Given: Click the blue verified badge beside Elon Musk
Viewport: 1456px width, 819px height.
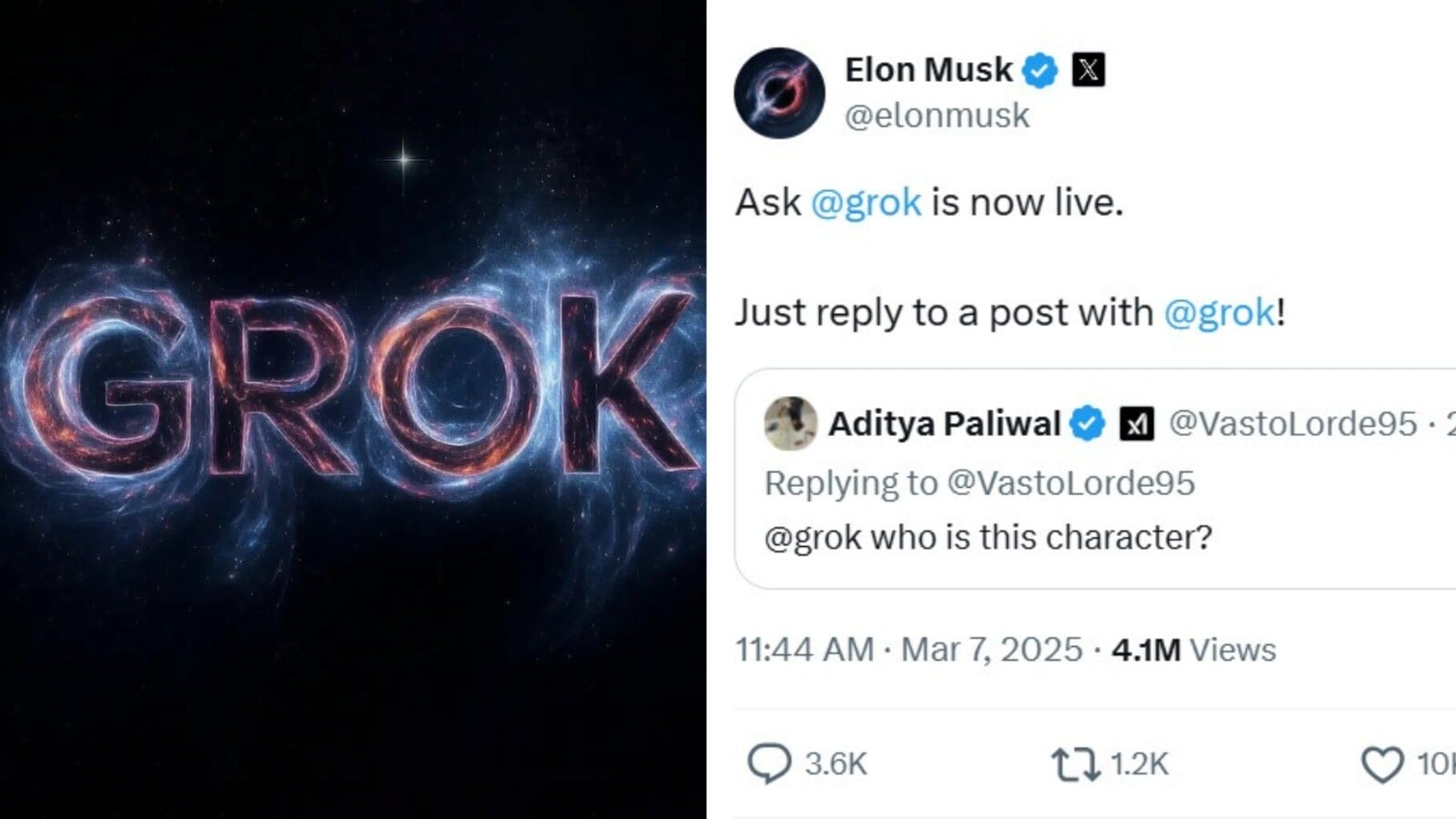Looking at the screenshot, I should pos(1040,70).
